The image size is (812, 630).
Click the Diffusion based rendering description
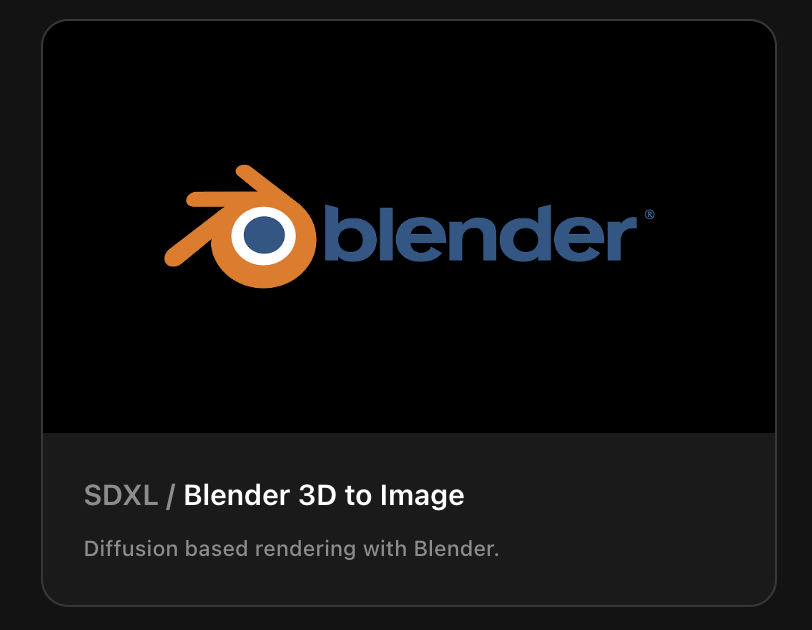click(291, 549)
